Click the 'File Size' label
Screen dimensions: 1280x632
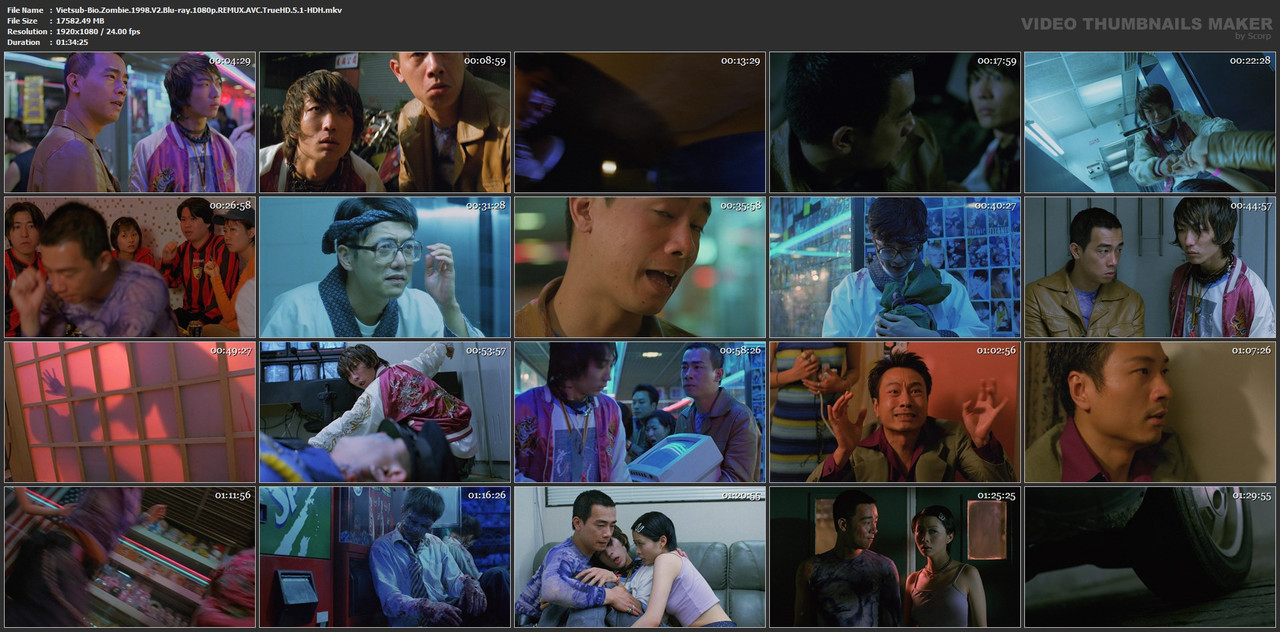(x=22, y=20)
